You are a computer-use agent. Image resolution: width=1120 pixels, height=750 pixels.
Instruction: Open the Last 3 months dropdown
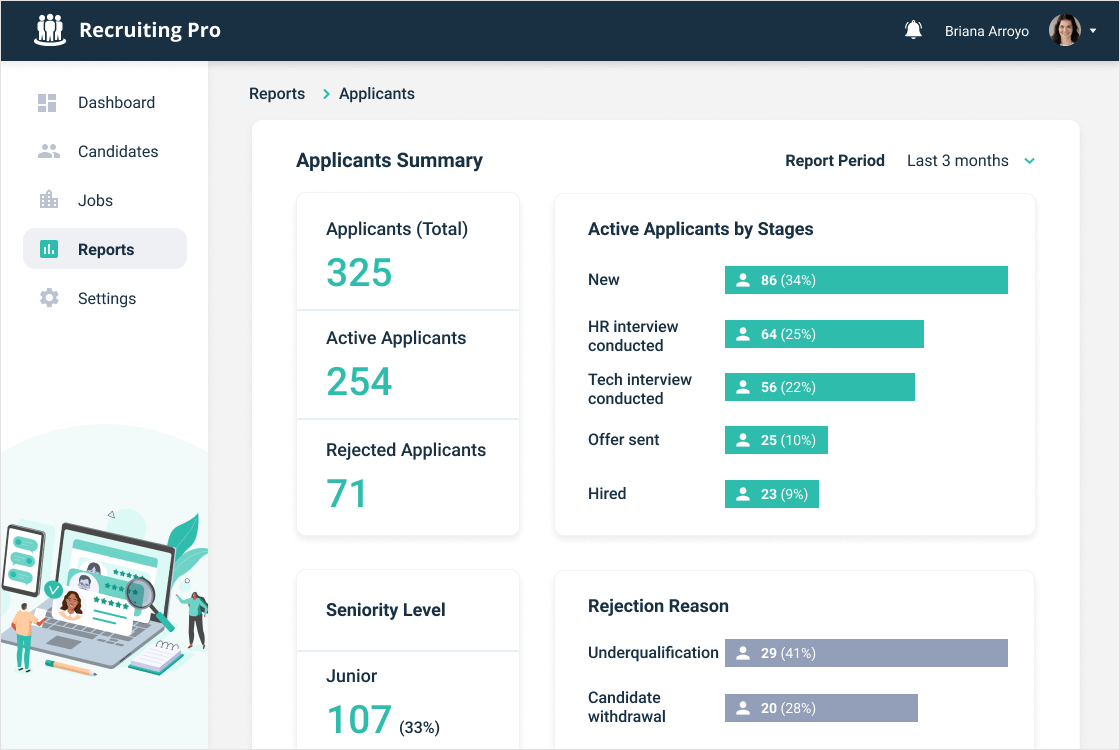pos(957,161)
